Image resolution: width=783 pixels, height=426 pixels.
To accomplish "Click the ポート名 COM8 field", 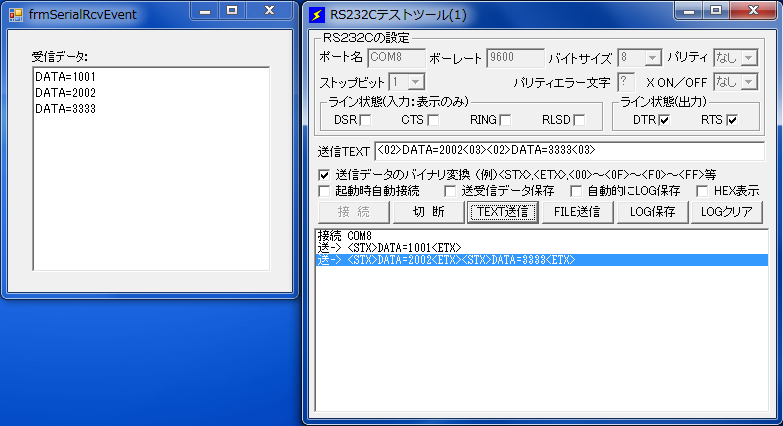I will [396, 58].
